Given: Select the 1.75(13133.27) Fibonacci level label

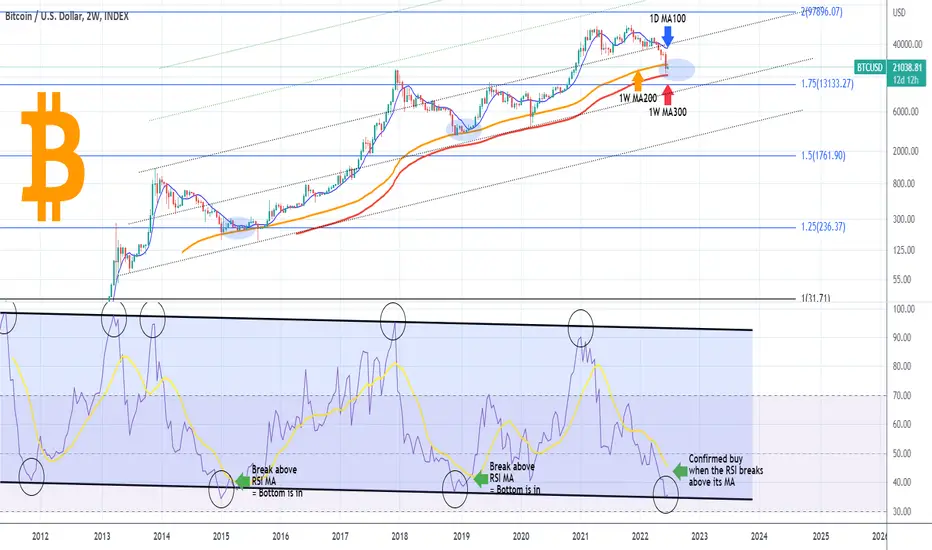Looking at the screenshot, I should tap(827, 84).
